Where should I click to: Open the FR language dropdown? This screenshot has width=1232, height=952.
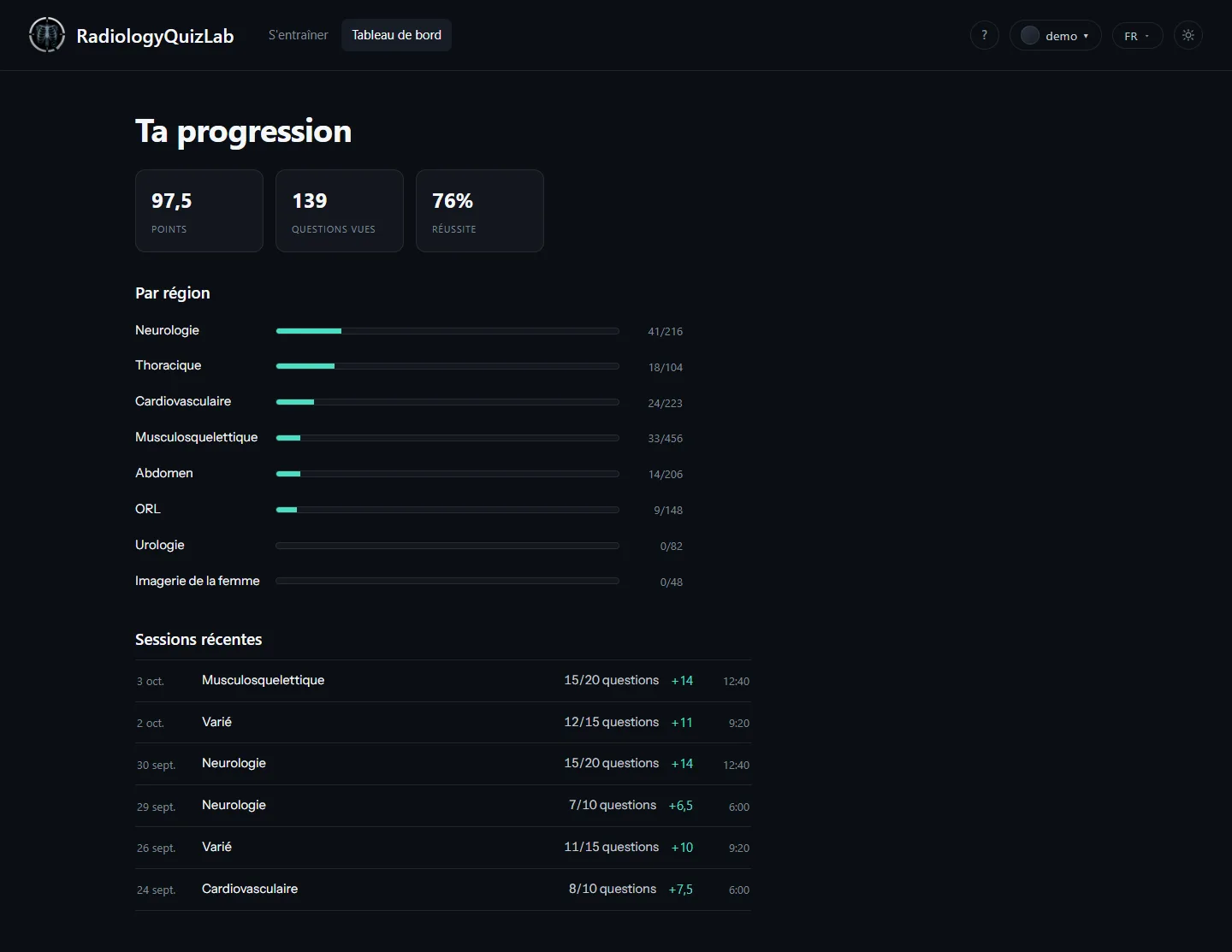1137,35
